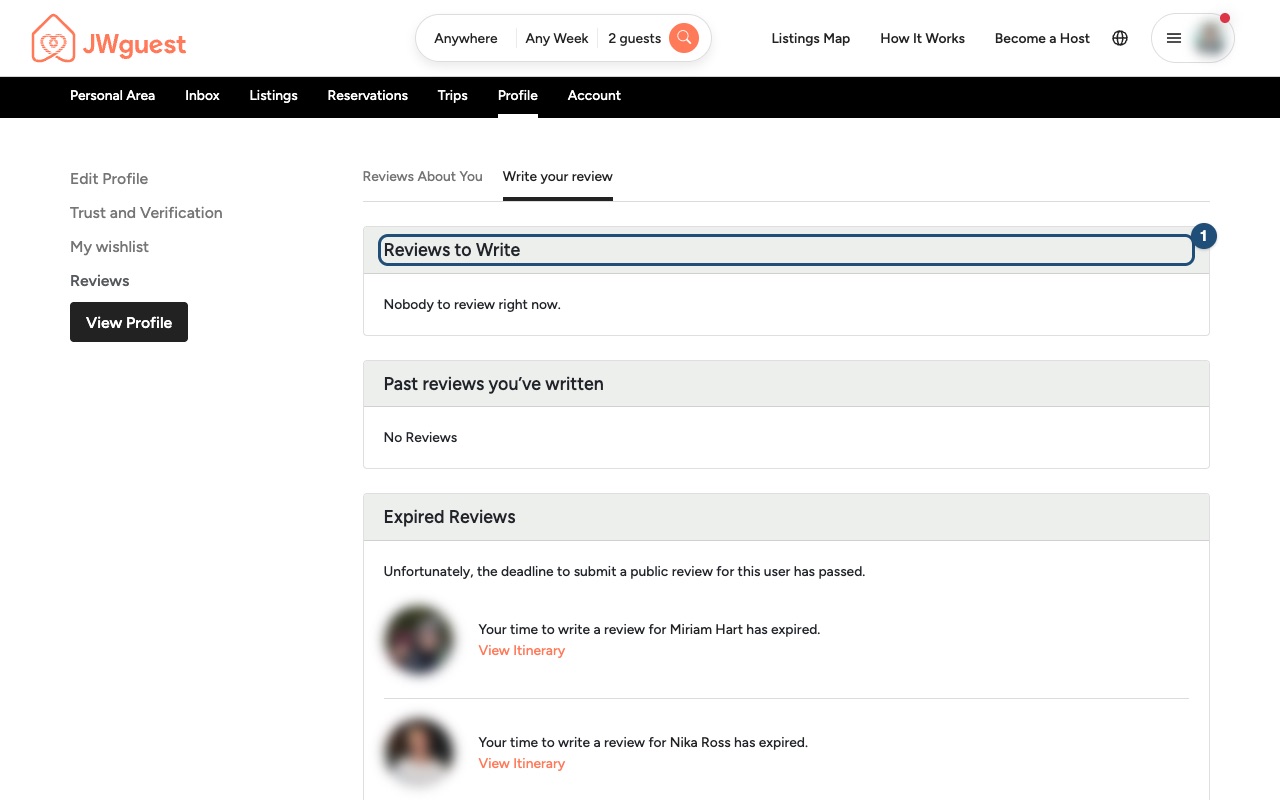Click Miriam Hart review expired message
Image resolution: width=1280 pixels, height=800 pixels.
650,630
